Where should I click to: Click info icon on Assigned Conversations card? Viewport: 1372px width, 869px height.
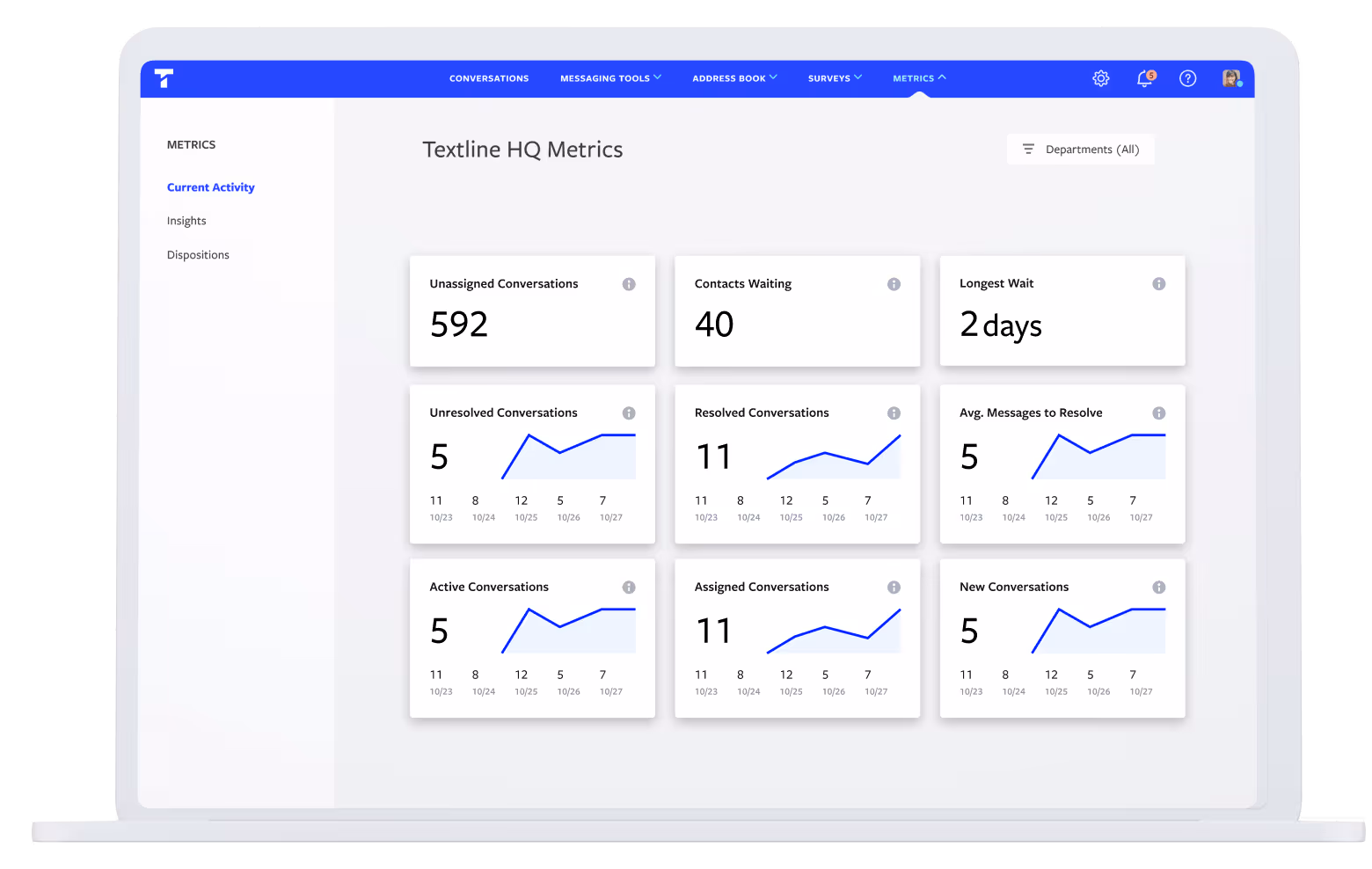point(894,588)
